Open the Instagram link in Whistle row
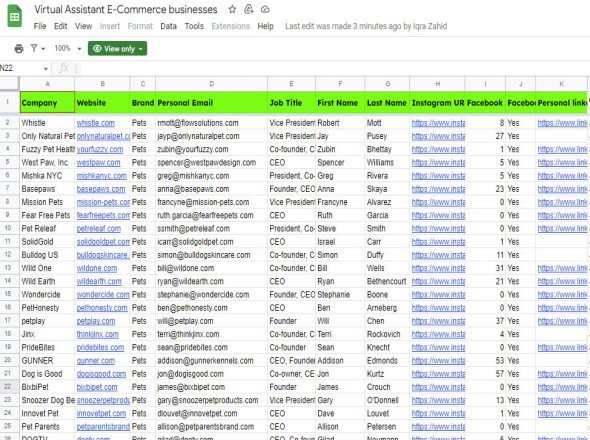 pyautogui.click(x=438, y=123)
